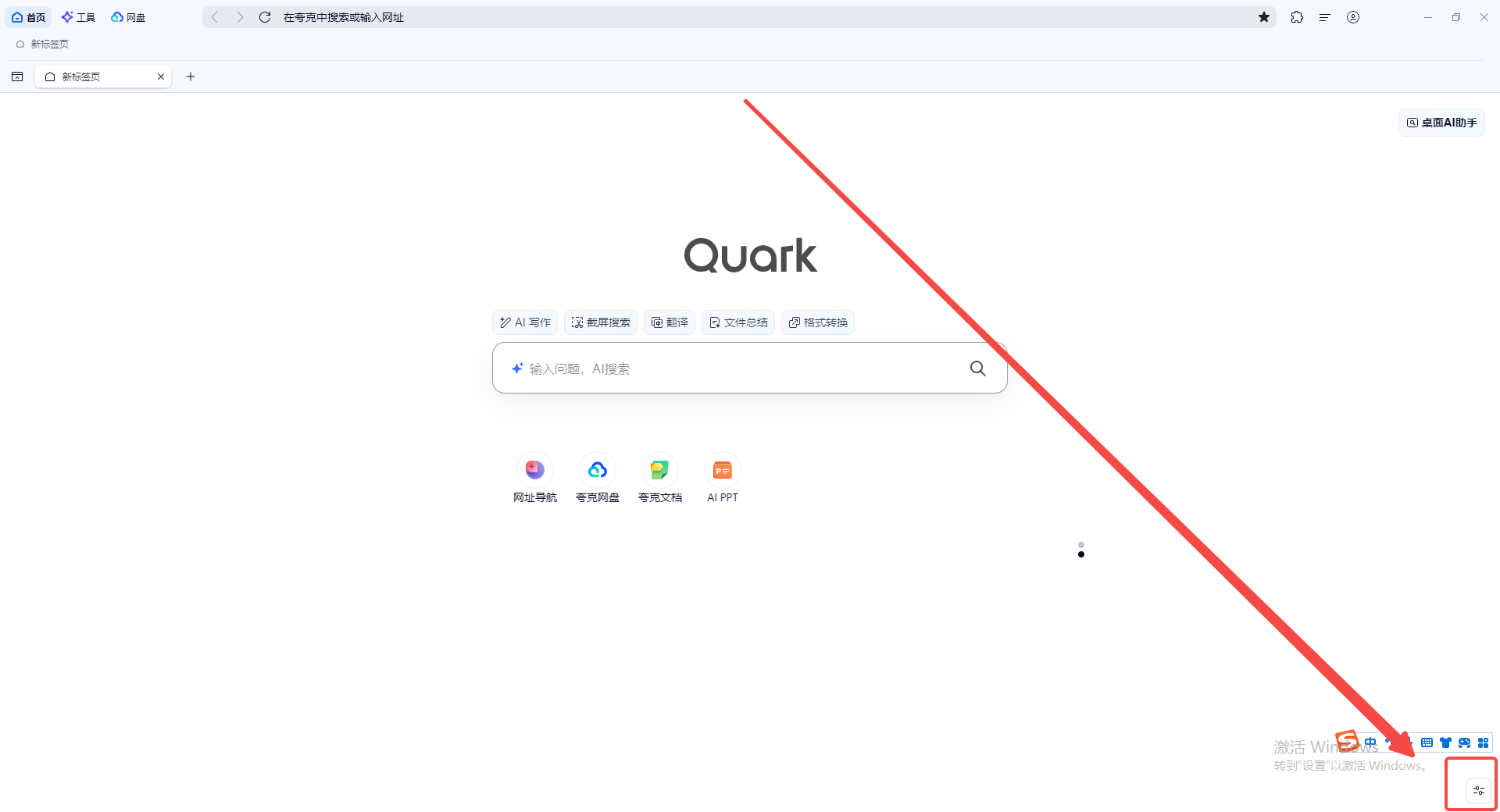1500x812 pixels.
Task: Open Sogou soft keyboard icon
Action: pos(1427,743)
